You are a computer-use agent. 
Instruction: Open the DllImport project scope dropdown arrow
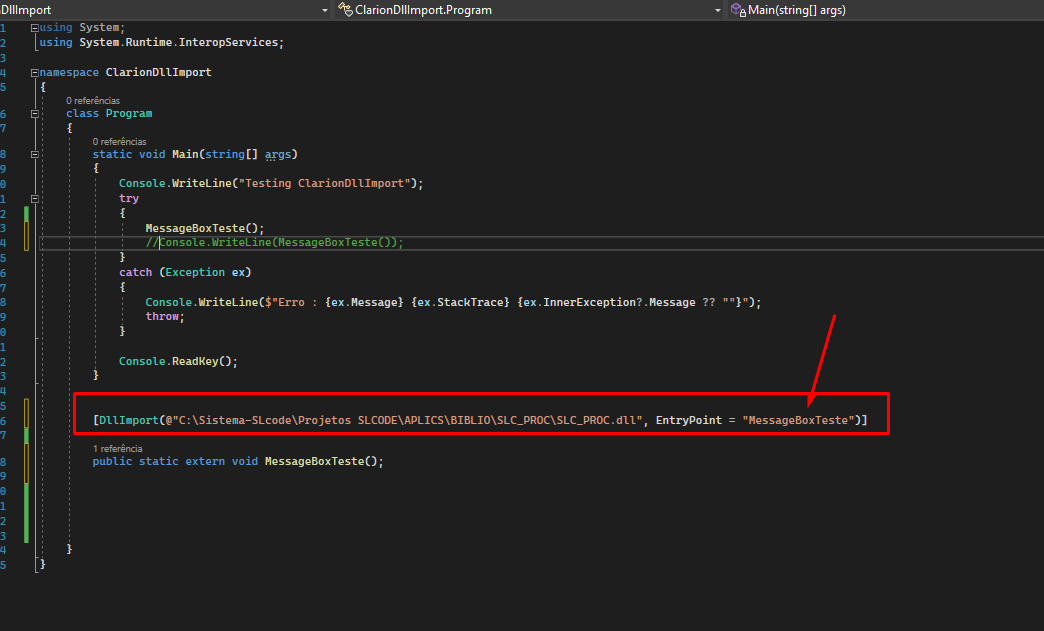click(324, 10)
